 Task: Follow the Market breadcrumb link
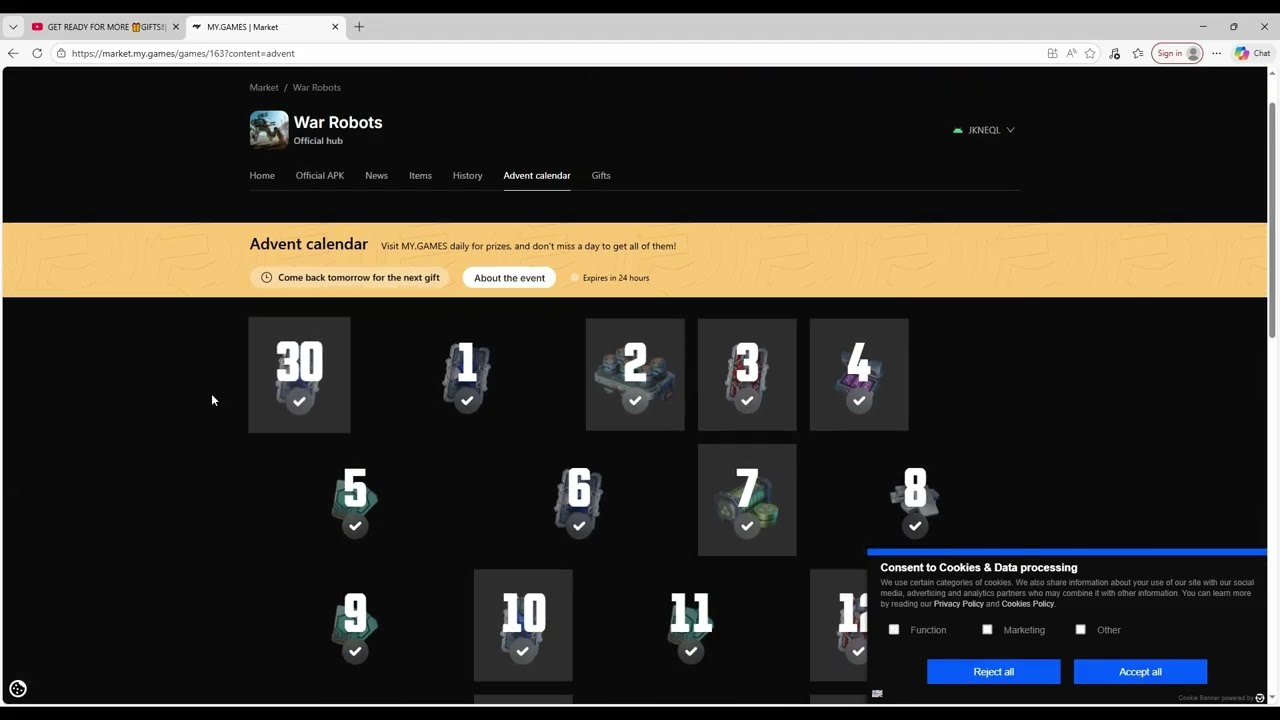click(x=264, y=87)
